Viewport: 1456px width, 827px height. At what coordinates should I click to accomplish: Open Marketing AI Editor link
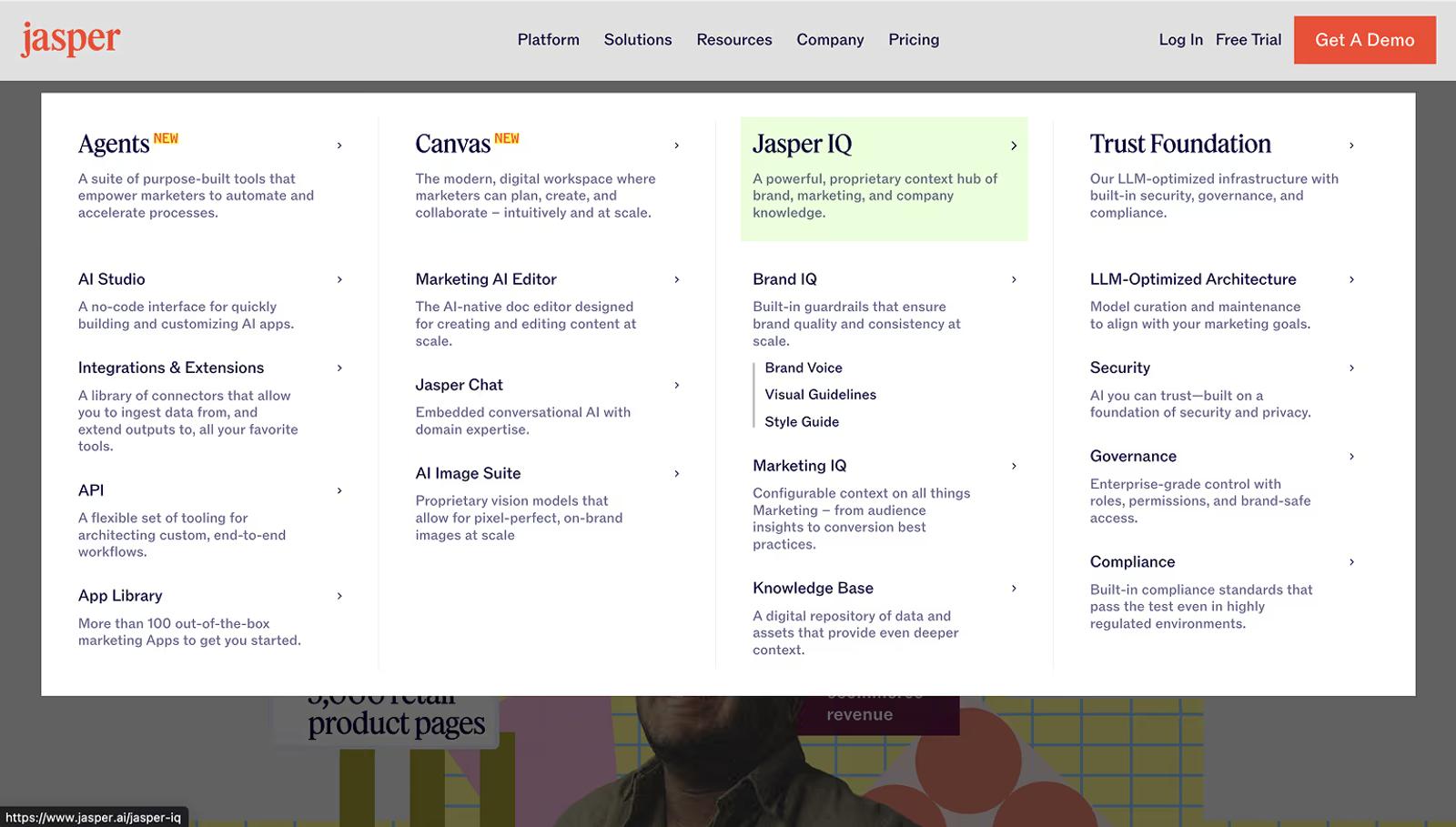pos(486,279)
